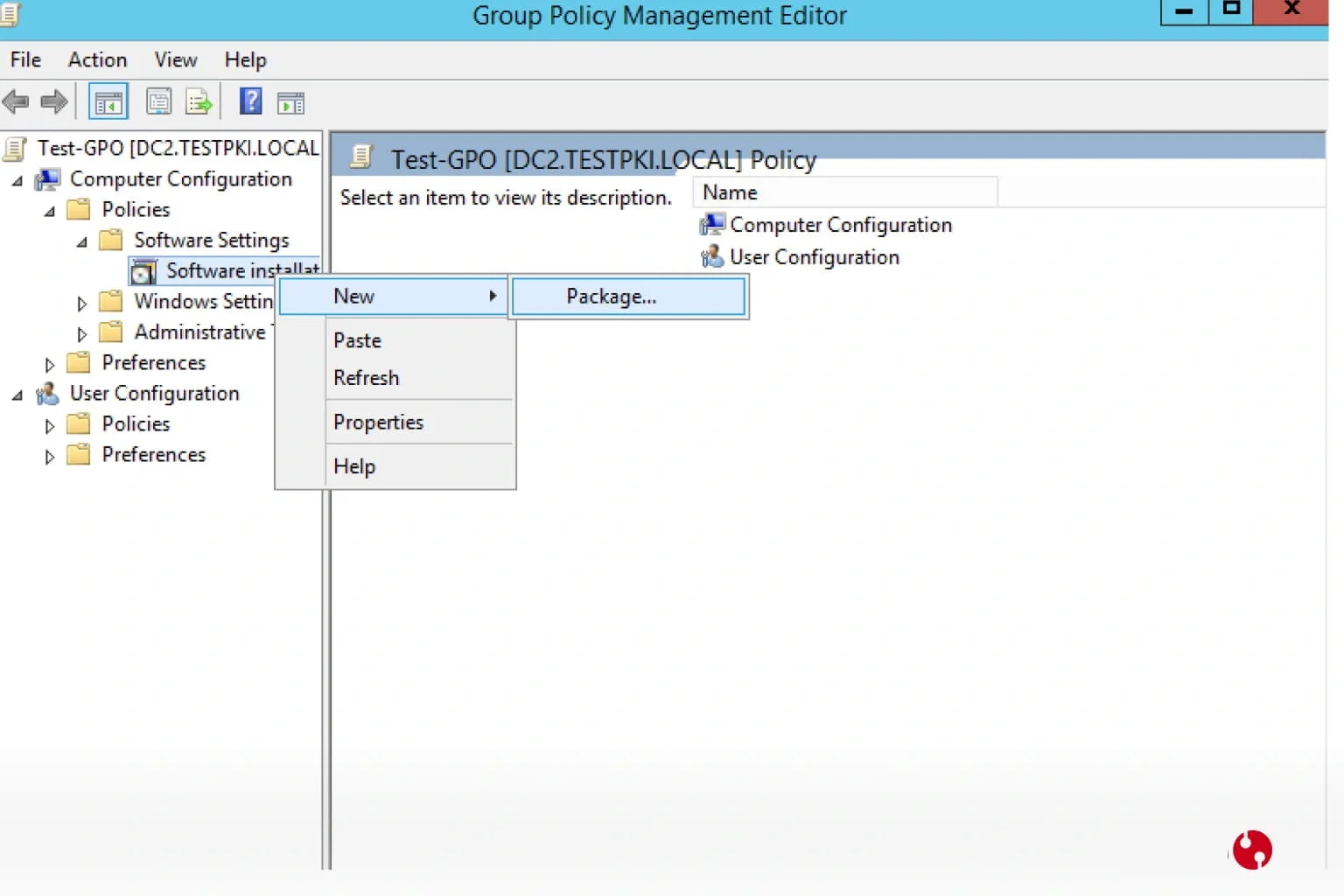Select New in the context menu
The height and width of the screenshot is (896, 1344).
[394, 297]
